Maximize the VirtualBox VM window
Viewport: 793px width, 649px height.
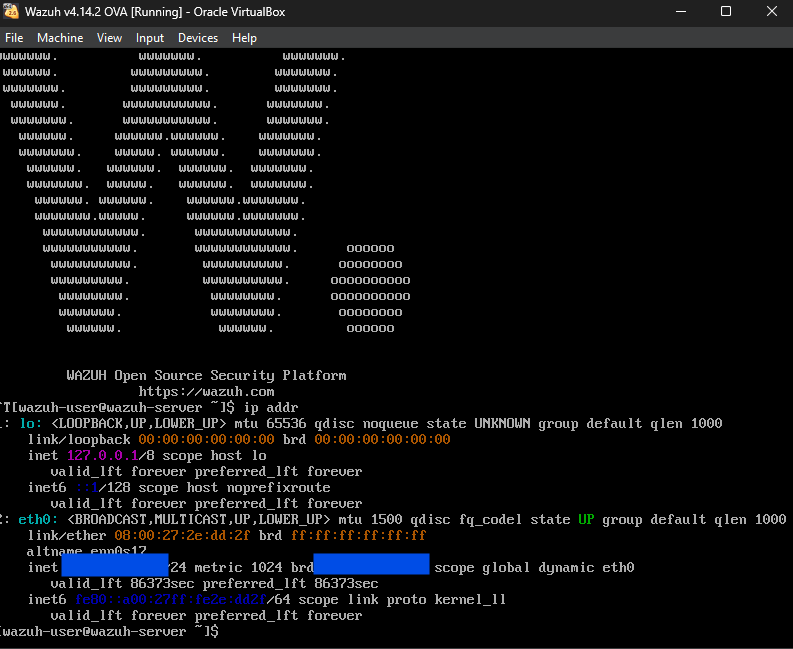point(726,12)
